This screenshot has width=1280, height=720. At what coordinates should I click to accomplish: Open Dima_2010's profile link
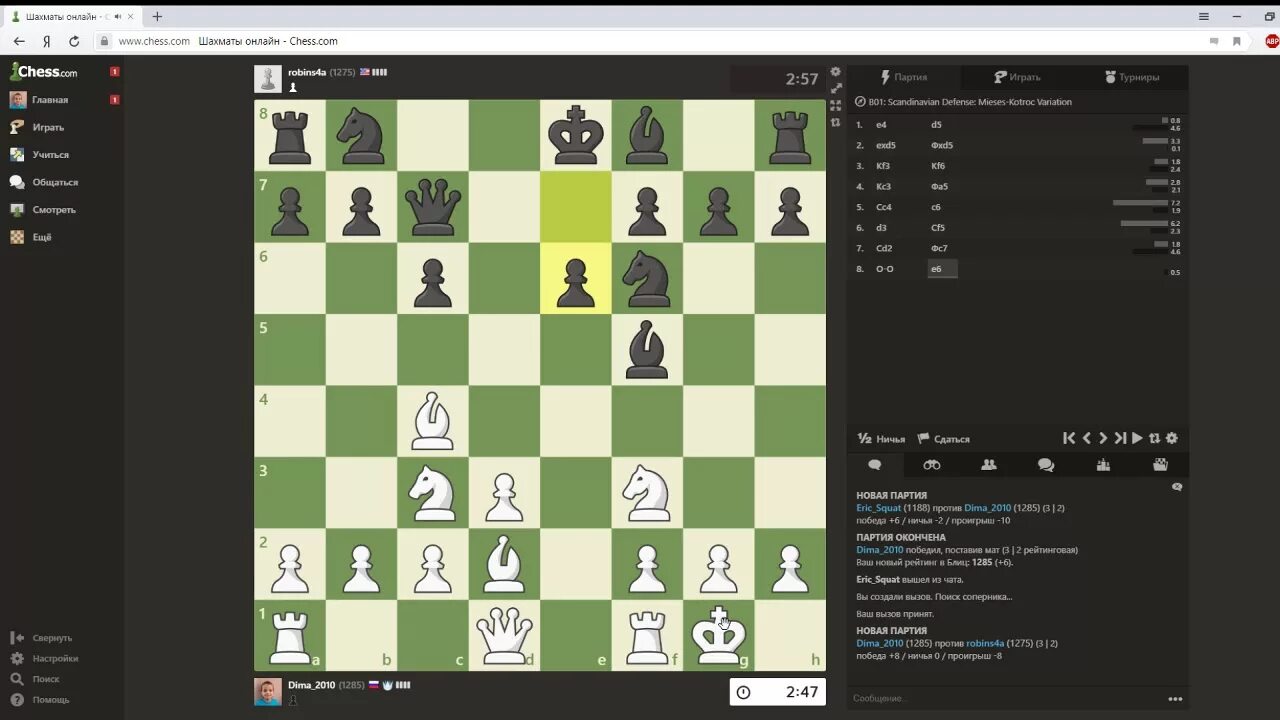311,684
